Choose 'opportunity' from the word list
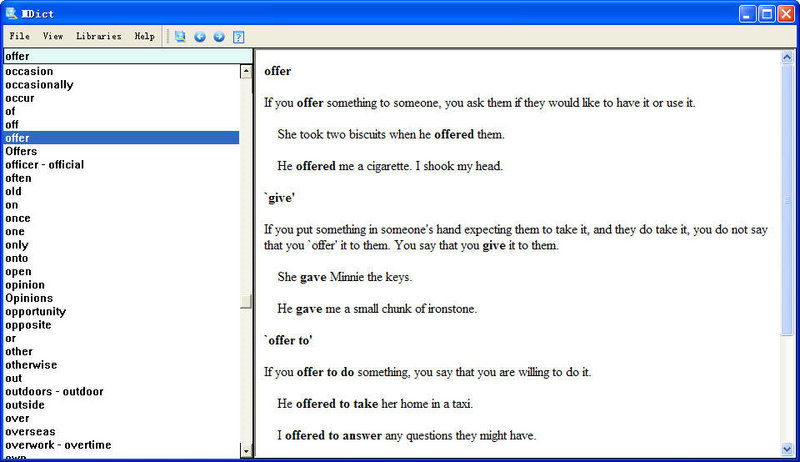Screen dimensions: 800x462 [35, 312]
